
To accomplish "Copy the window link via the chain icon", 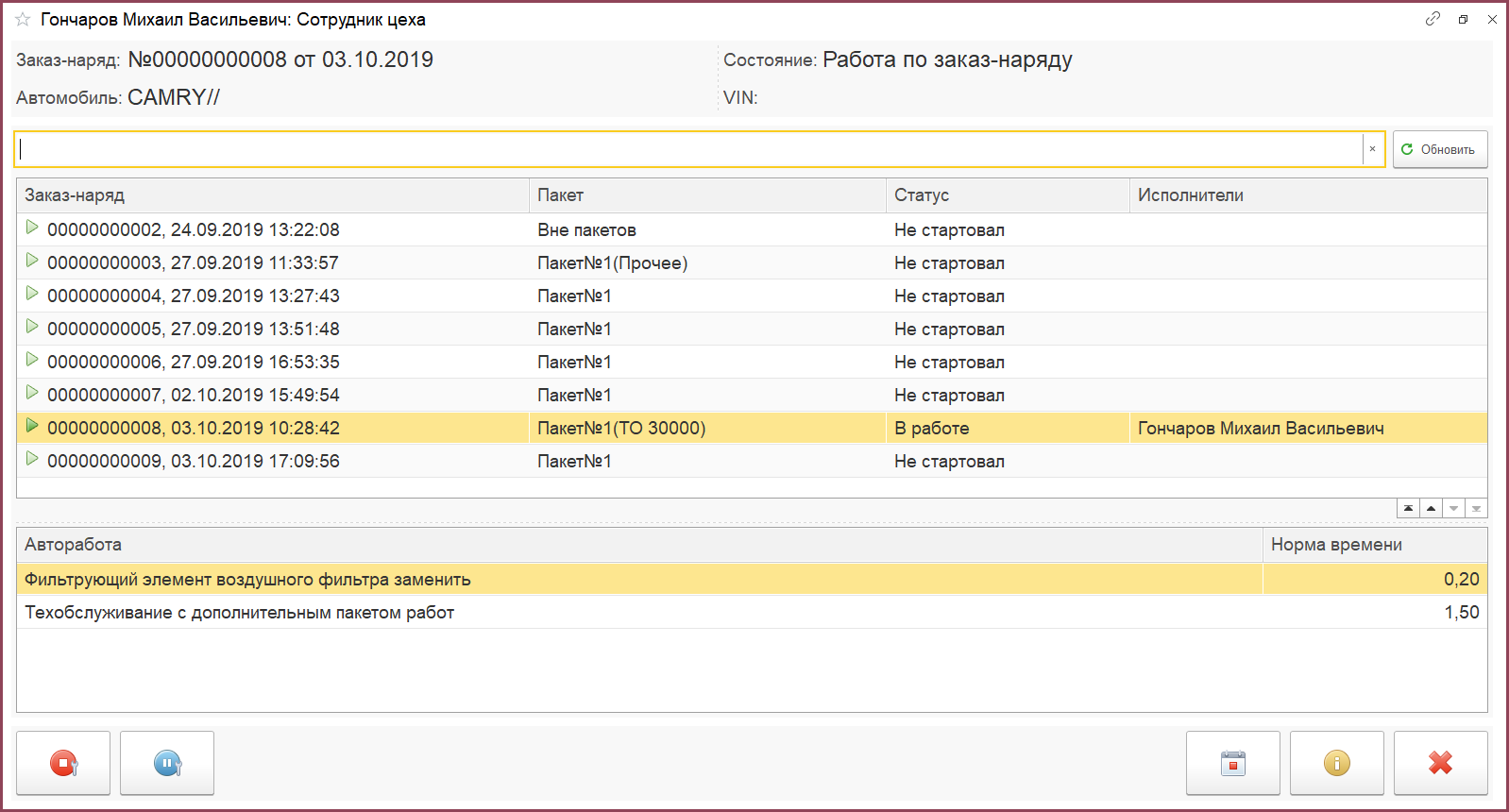I will 1433,19.
